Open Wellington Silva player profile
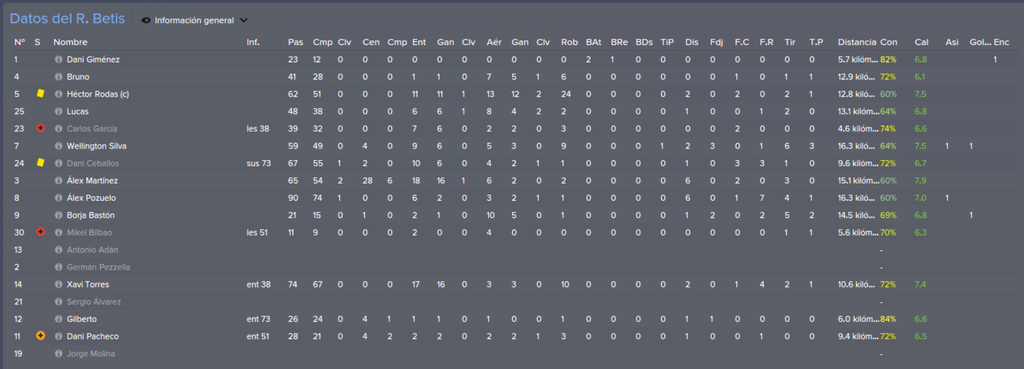 point(95,146)
